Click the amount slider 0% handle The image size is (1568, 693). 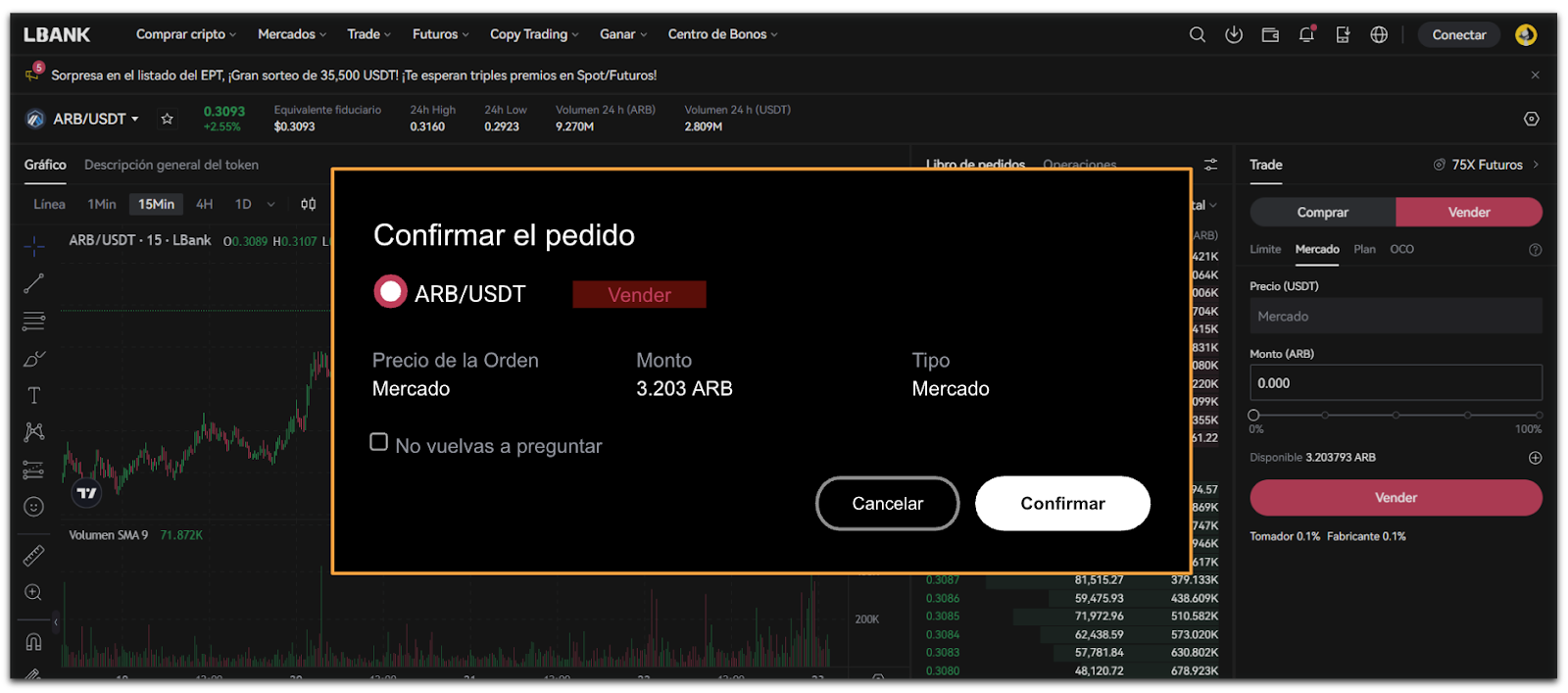coord(1253,415)
